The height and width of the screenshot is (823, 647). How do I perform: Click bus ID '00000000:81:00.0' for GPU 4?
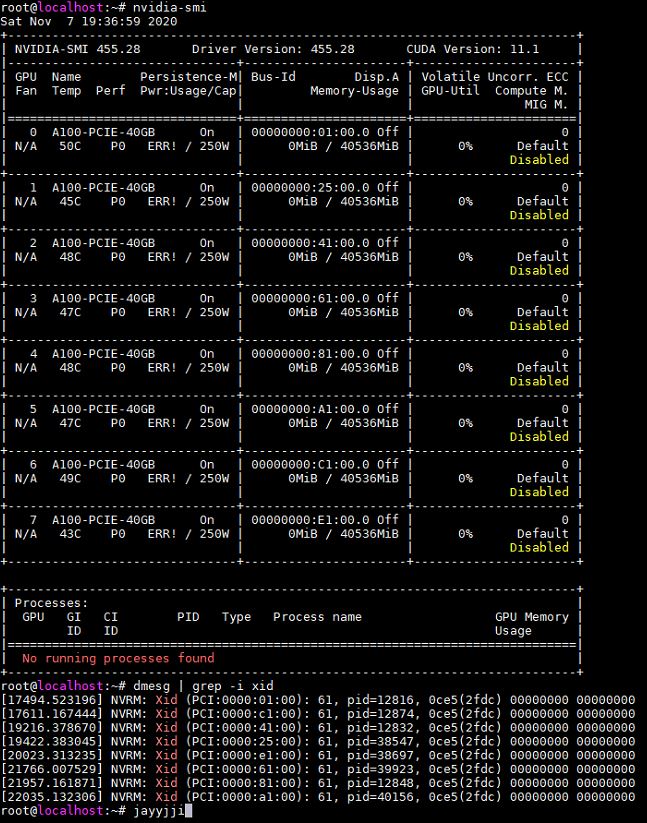point(310,354)
